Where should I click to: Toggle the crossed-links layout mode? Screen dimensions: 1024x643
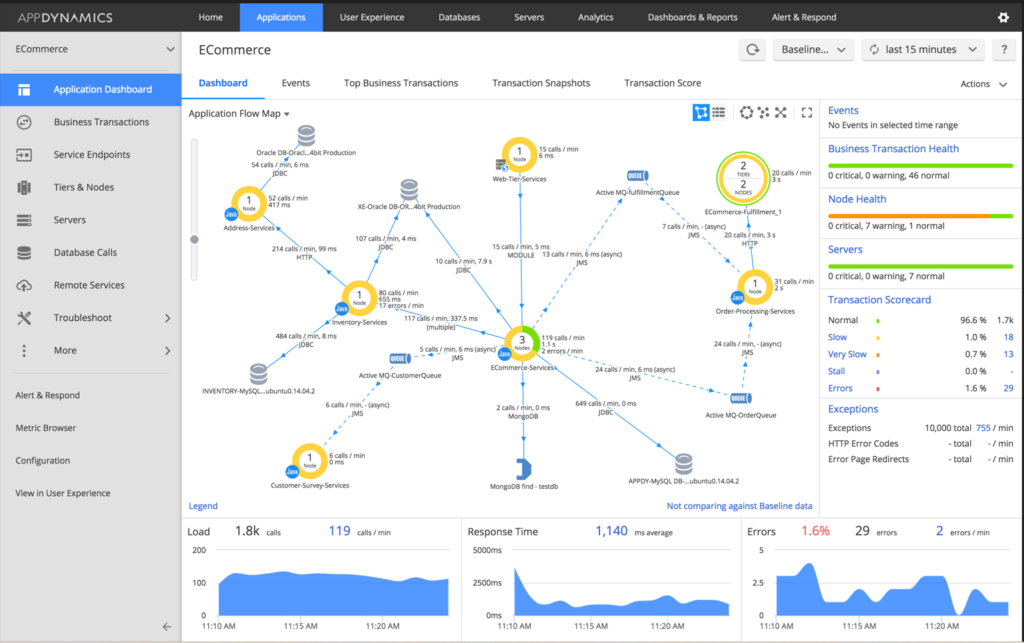(779, 112)
